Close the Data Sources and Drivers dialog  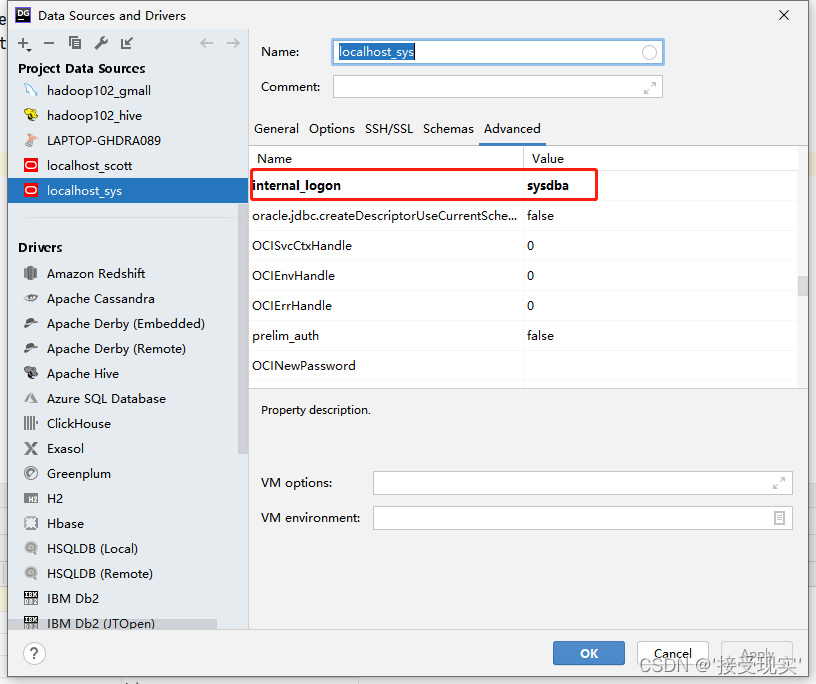click(x=784, y=16)
